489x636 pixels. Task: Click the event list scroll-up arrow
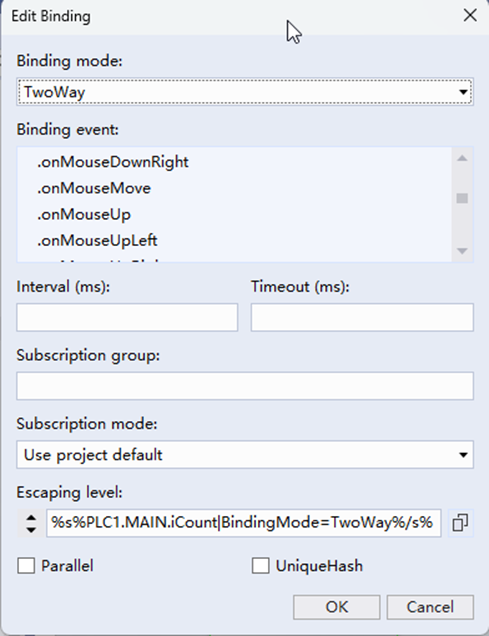click(x=462, y=158)
